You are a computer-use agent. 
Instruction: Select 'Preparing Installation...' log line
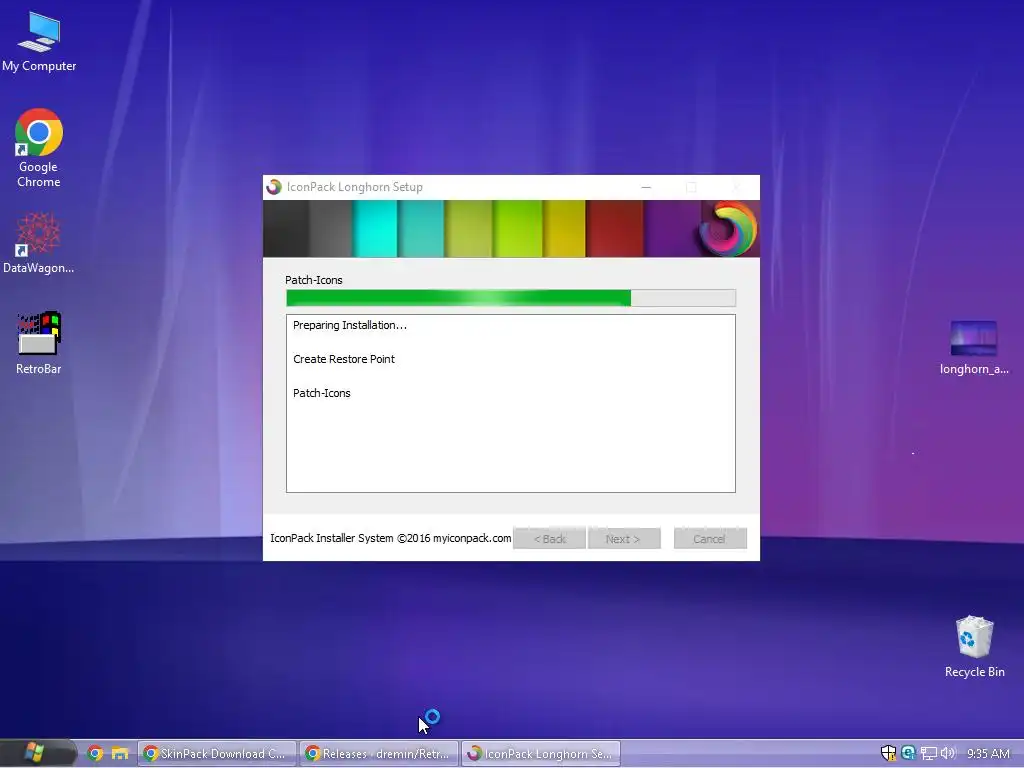coord(349,325)
